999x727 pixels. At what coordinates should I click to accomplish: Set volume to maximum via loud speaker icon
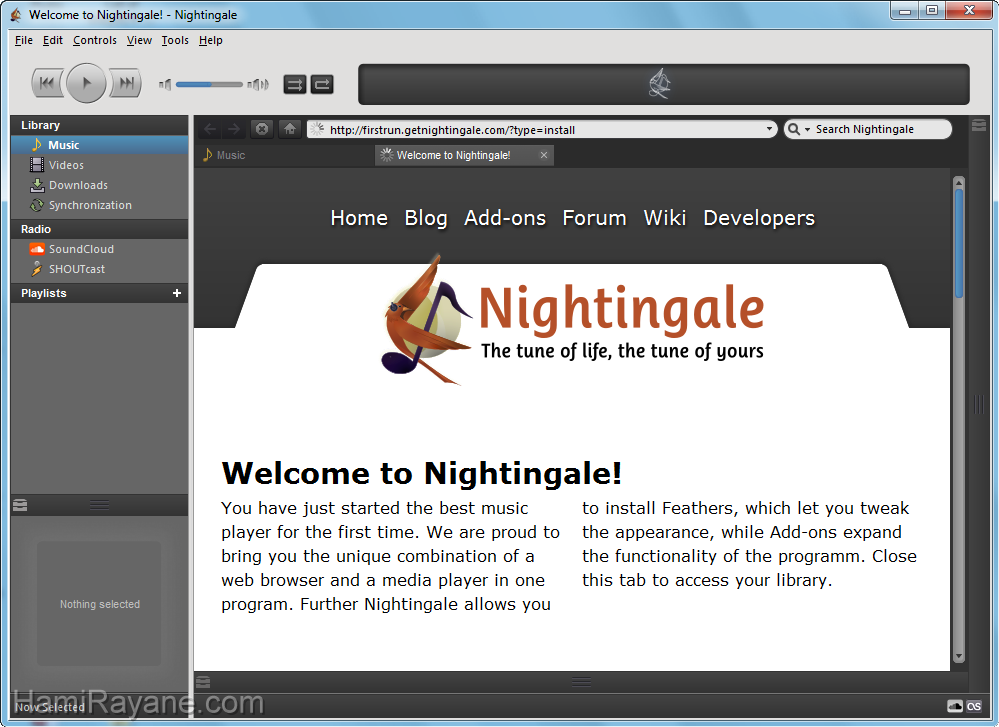[x=258, y=84]
